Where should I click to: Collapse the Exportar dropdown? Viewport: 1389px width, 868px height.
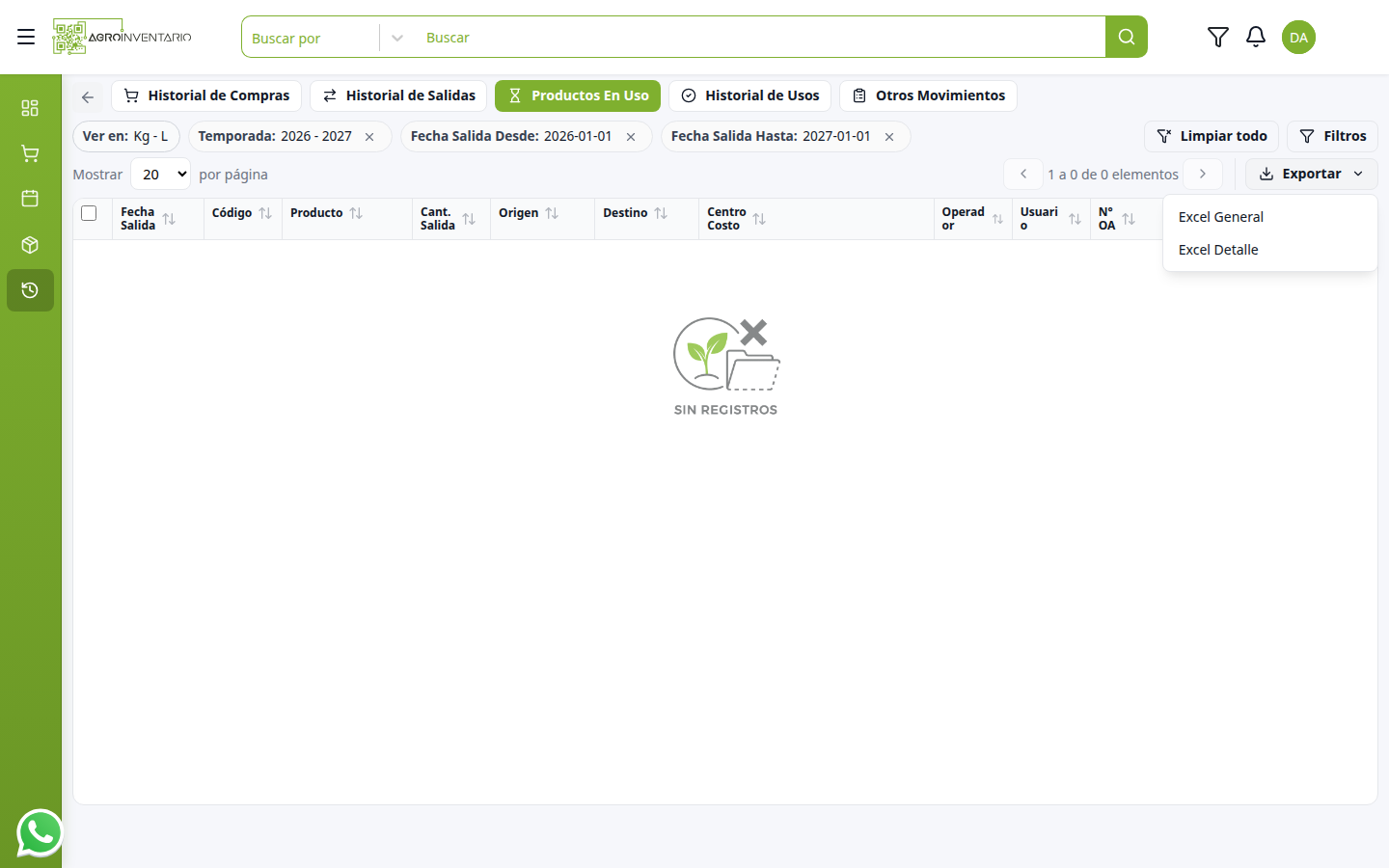tap(1311, 174)
